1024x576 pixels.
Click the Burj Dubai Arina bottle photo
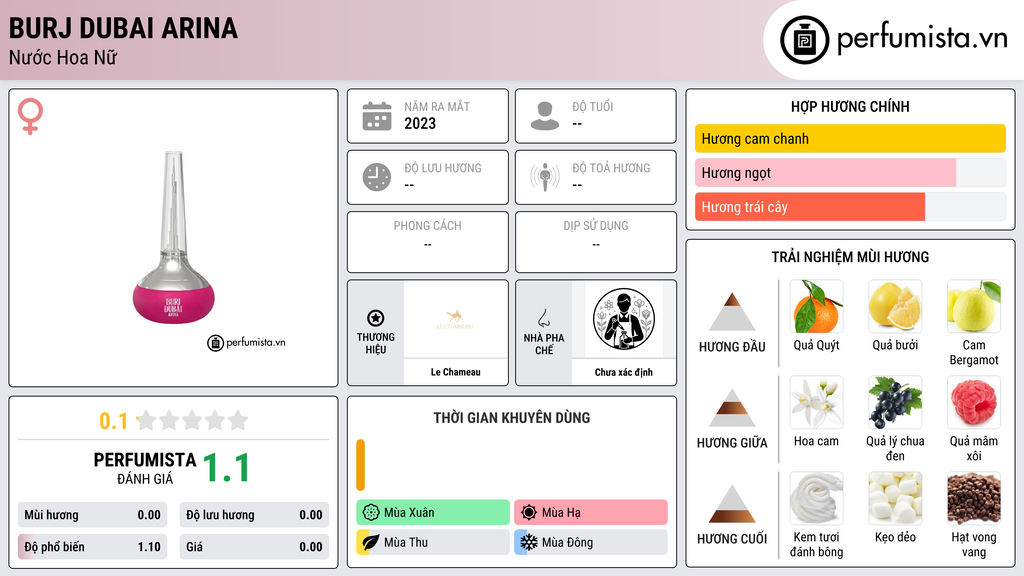[173, 238]
